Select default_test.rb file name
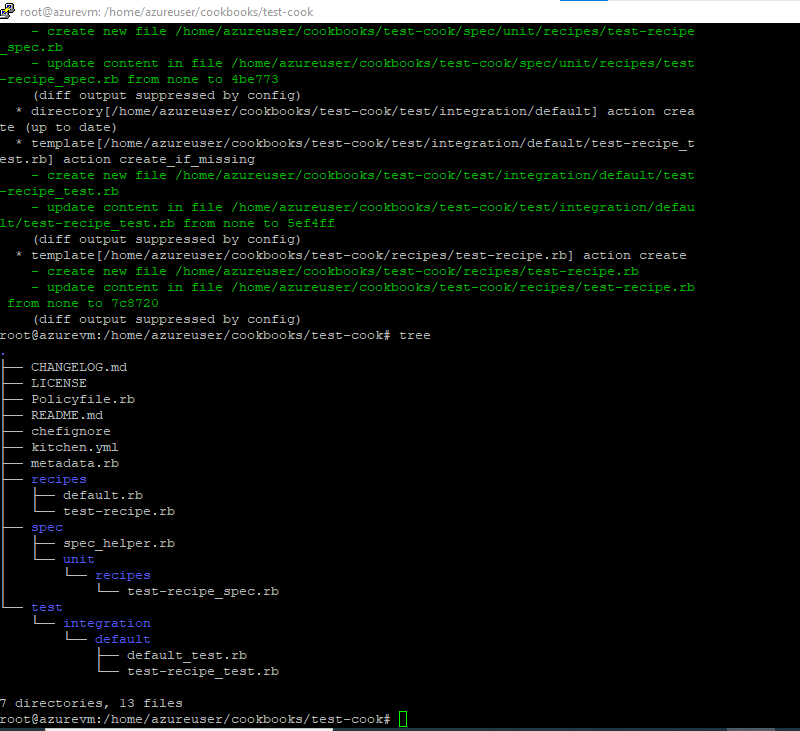This screenshot has width=800, height=731. (x=187, y=655)
